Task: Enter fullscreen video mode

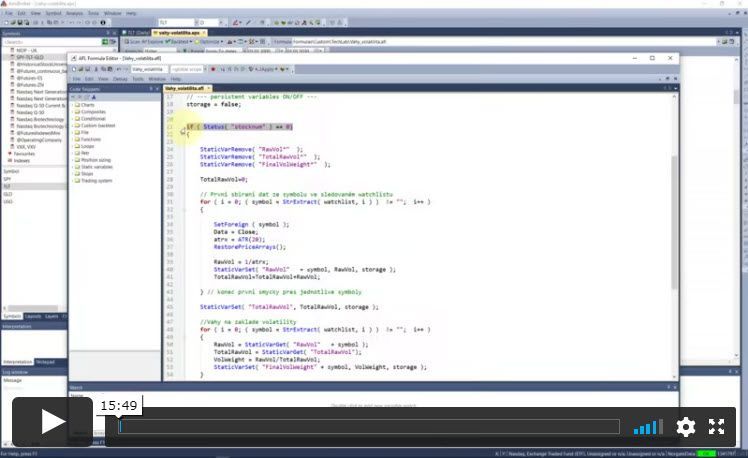Action: tap(717, 427)
